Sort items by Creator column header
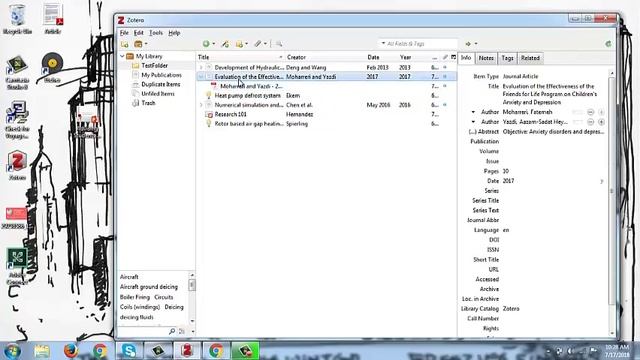Viewport: 640px width, 360px height. pos(325,57)
